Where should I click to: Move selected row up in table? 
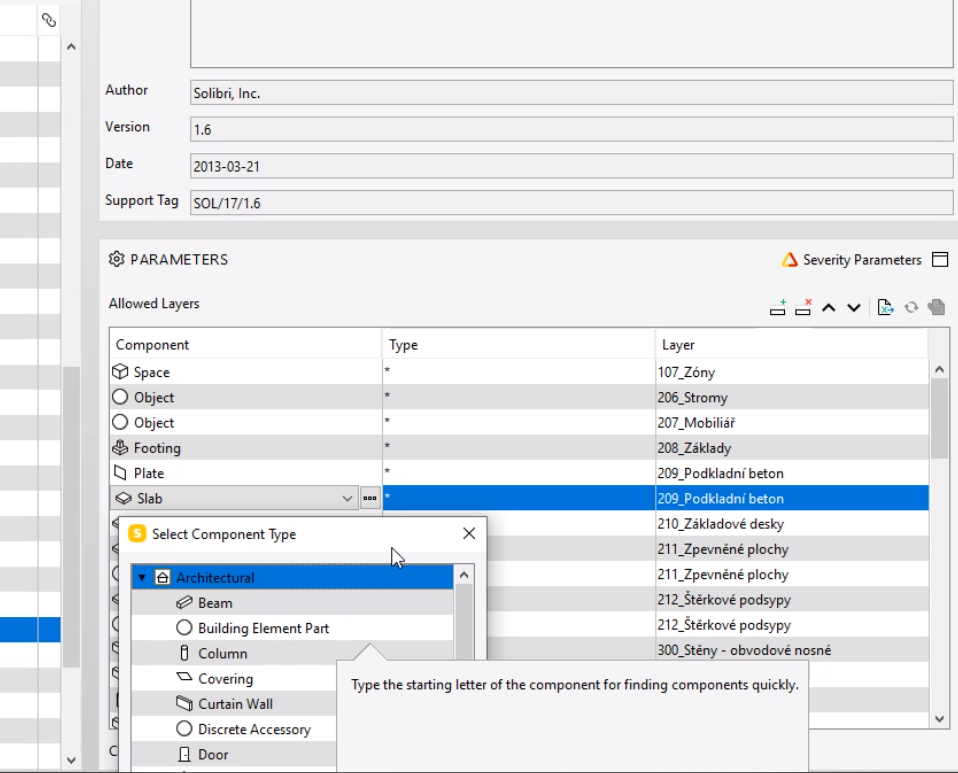[828, 308]
